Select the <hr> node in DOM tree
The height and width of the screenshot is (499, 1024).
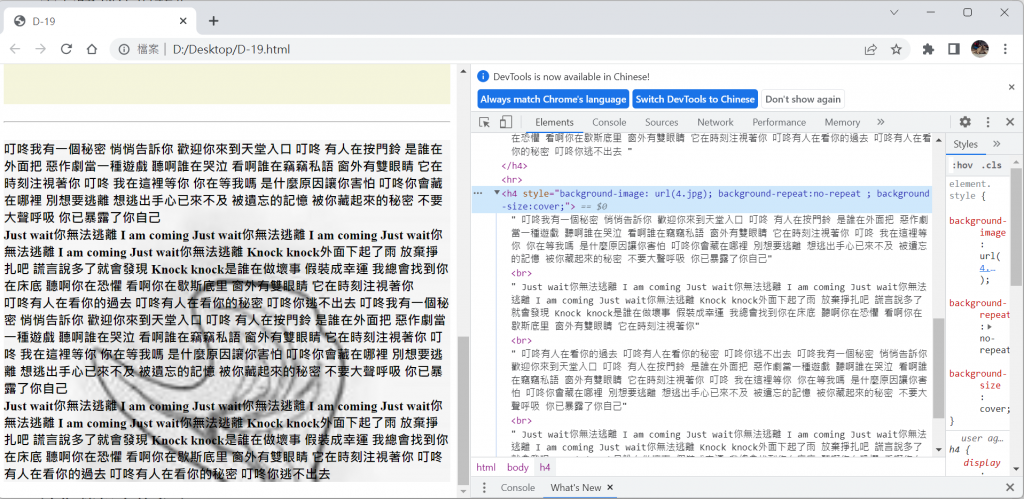coord(510,179)
